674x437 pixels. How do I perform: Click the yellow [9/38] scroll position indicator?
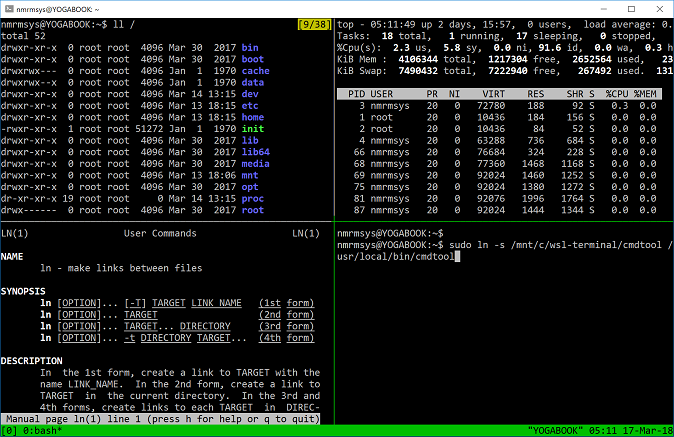tap(314, 24)
